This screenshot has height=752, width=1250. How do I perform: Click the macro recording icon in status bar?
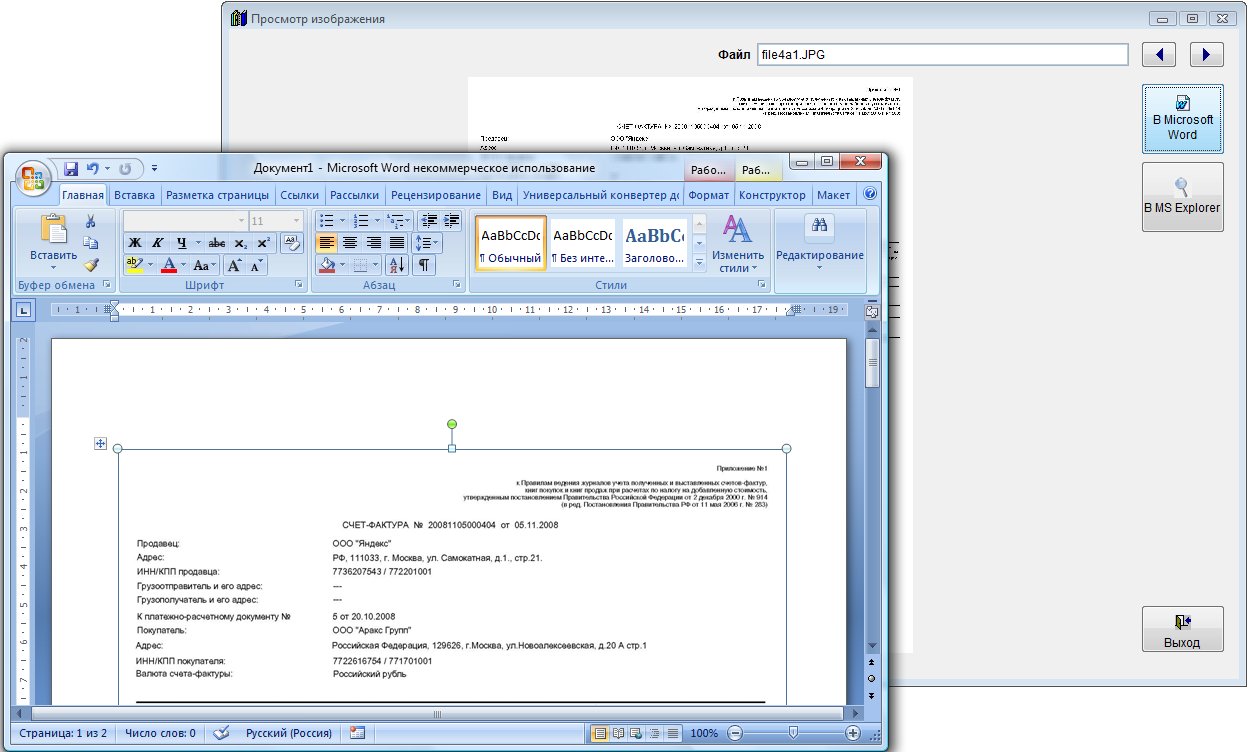pos(357,733)
